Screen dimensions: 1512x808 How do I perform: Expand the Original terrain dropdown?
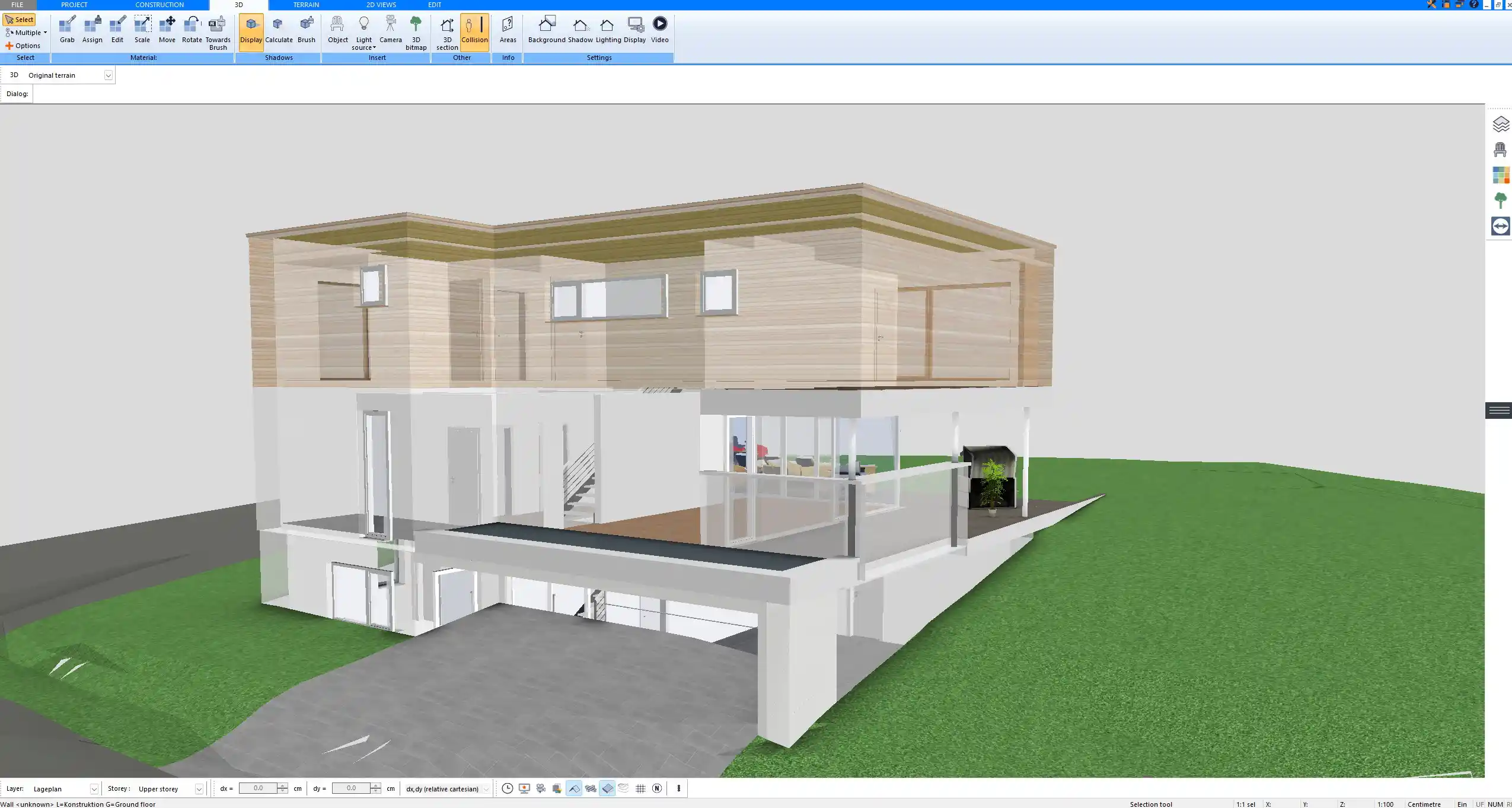[109, 75]
